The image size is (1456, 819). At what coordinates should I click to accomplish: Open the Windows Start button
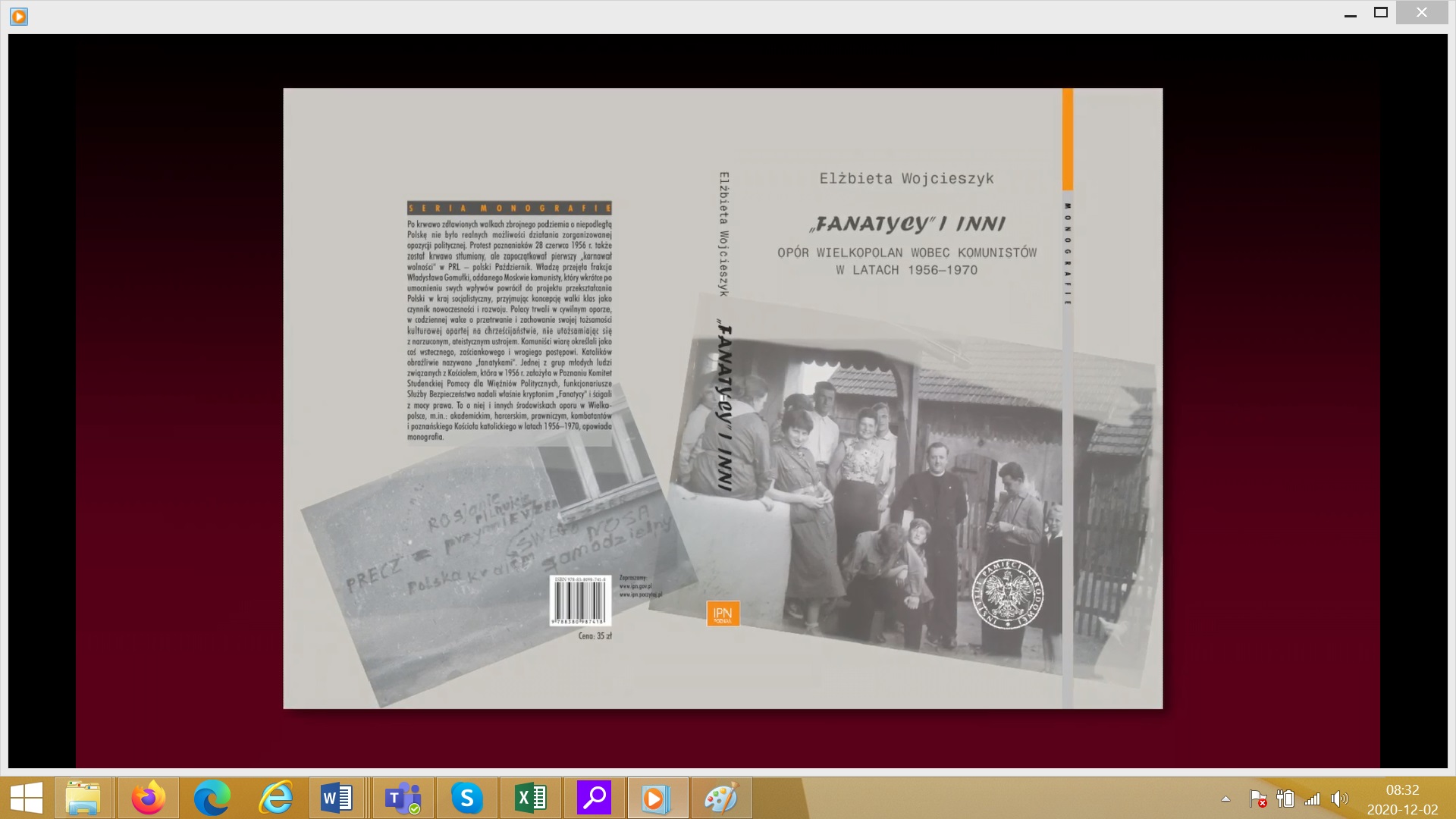[x=27, y=798]
